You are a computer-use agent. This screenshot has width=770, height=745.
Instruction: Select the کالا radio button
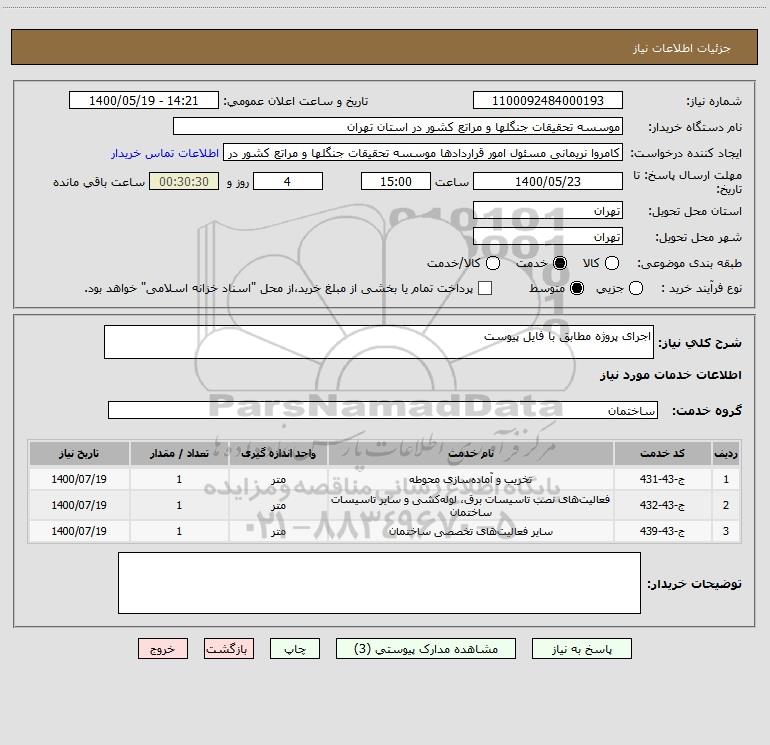611,263
